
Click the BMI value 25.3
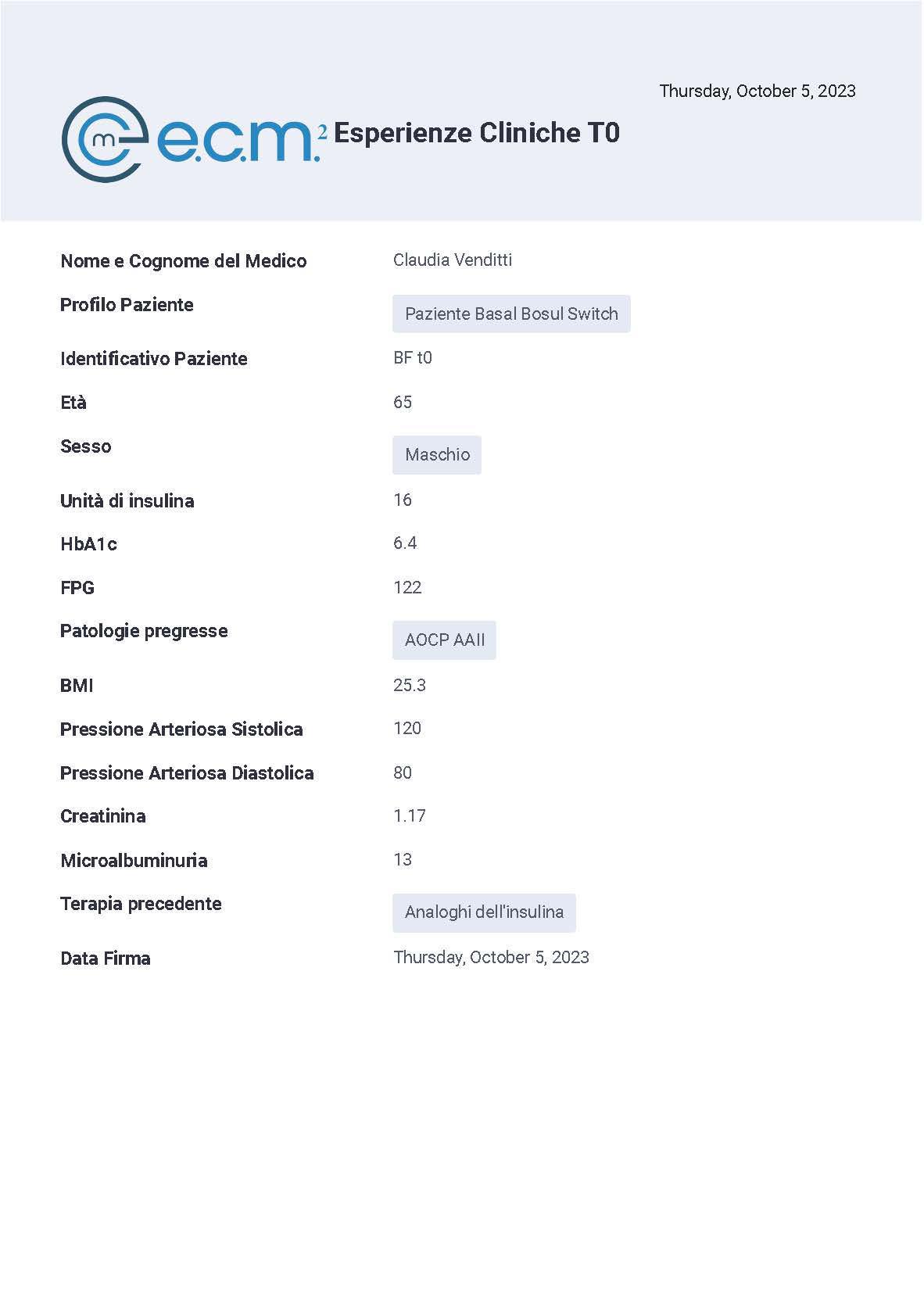pos(410,685)
